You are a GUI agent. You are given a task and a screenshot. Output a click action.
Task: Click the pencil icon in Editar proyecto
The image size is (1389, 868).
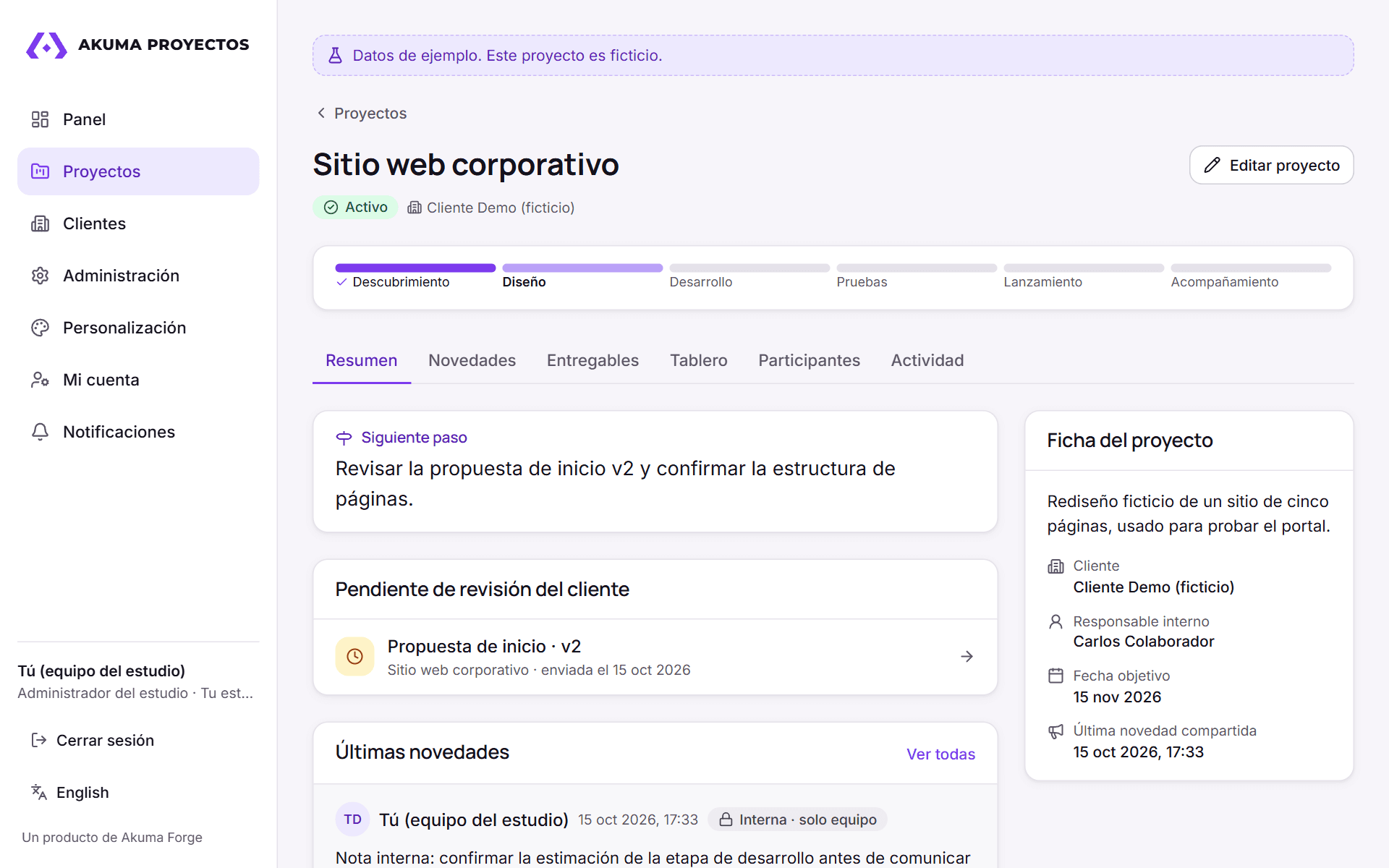click(1212, 166)
